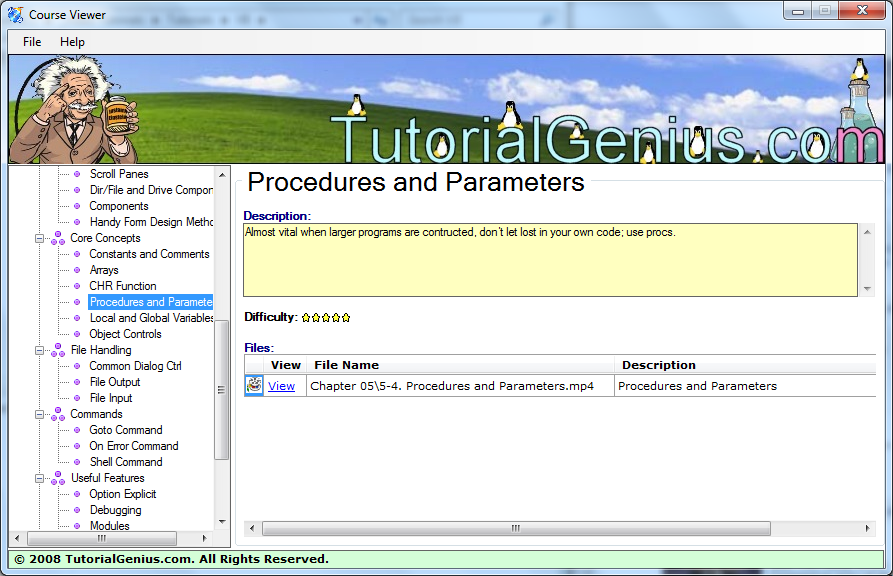
Task: Click the lesson tree scroll right arrow
Action: [x=204, y=538]
